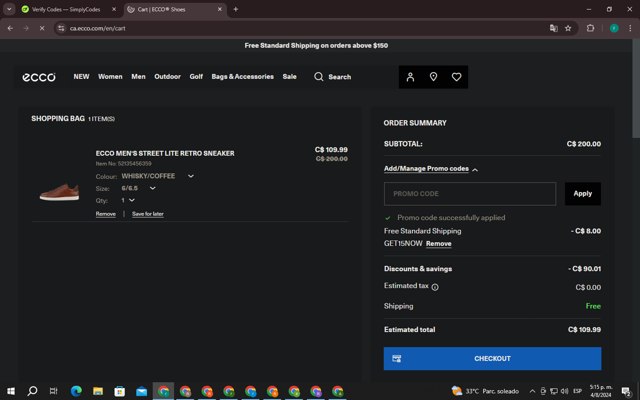Click Save for later link
Image resolution: width=640 pixels, height=400 pixels.
pos(148,214)
